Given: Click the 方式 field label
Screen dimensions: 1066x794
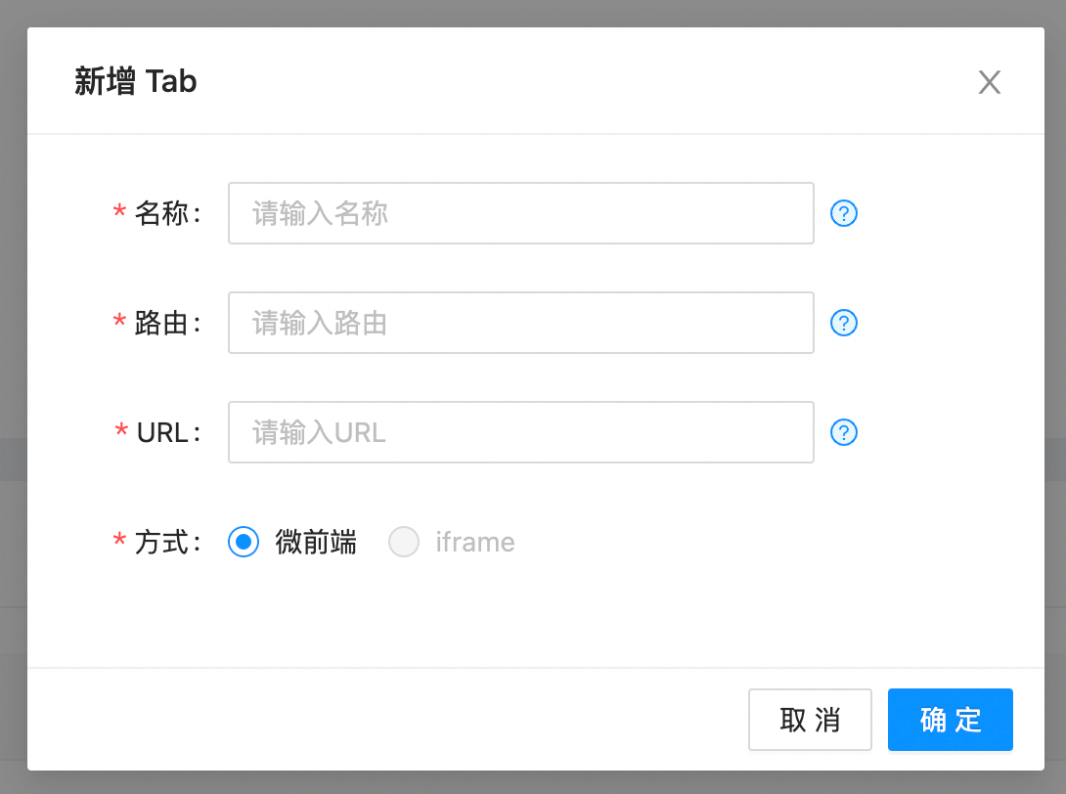Looking at the screenshot, I should 162,542.
